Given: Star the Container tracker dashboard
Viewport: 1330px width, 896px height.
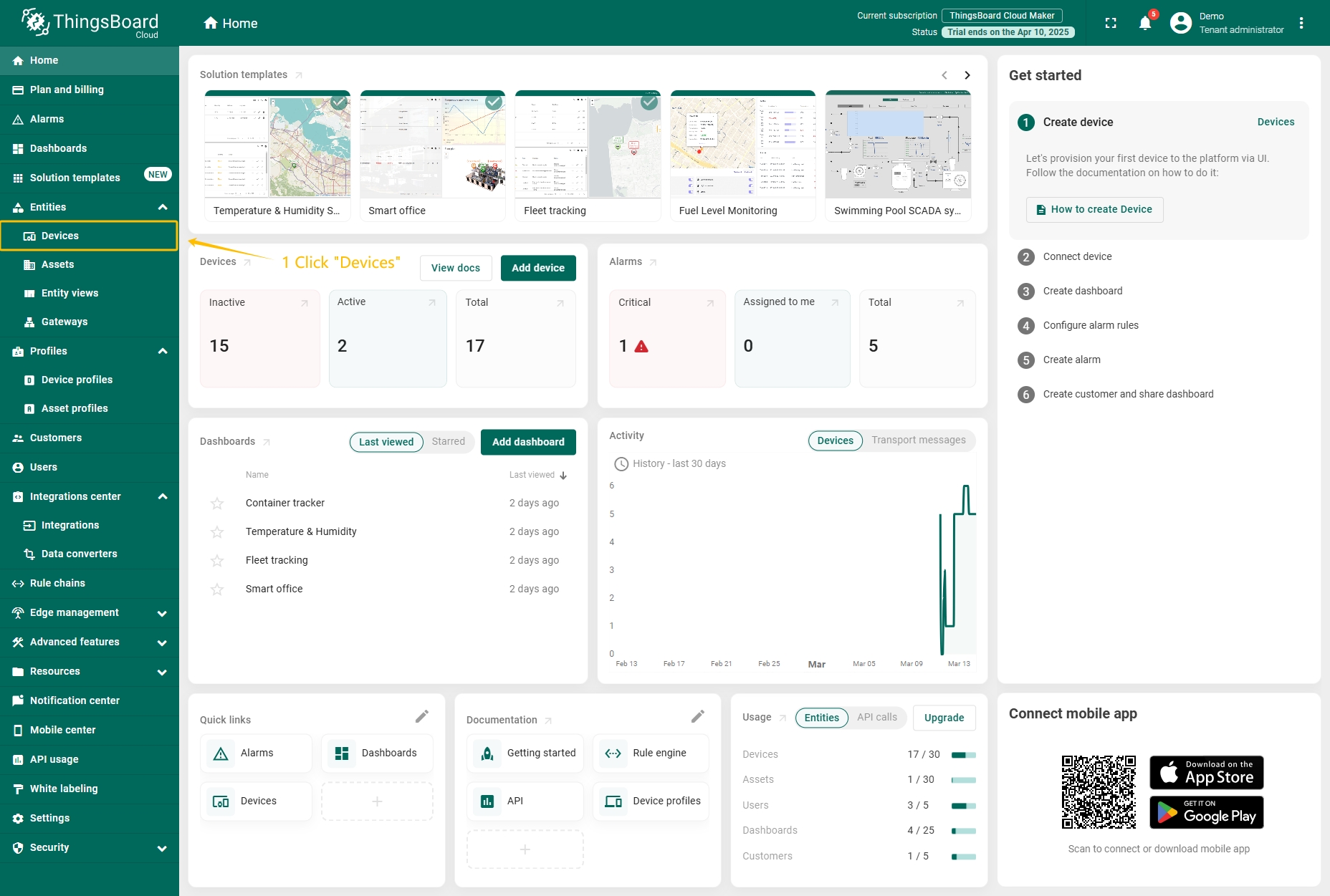Looking at the screenshot, I should coord(217,504).
